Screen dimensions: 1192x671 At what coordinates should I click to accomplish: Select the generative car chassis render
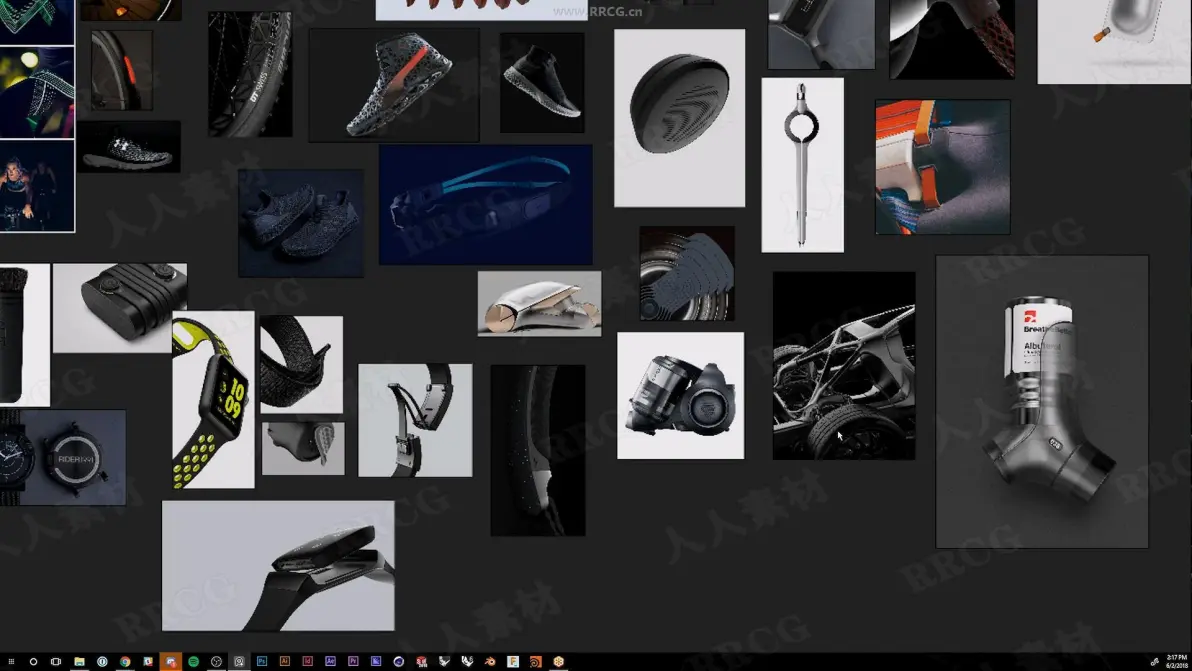pyautogui.click(x=844, y=366)
